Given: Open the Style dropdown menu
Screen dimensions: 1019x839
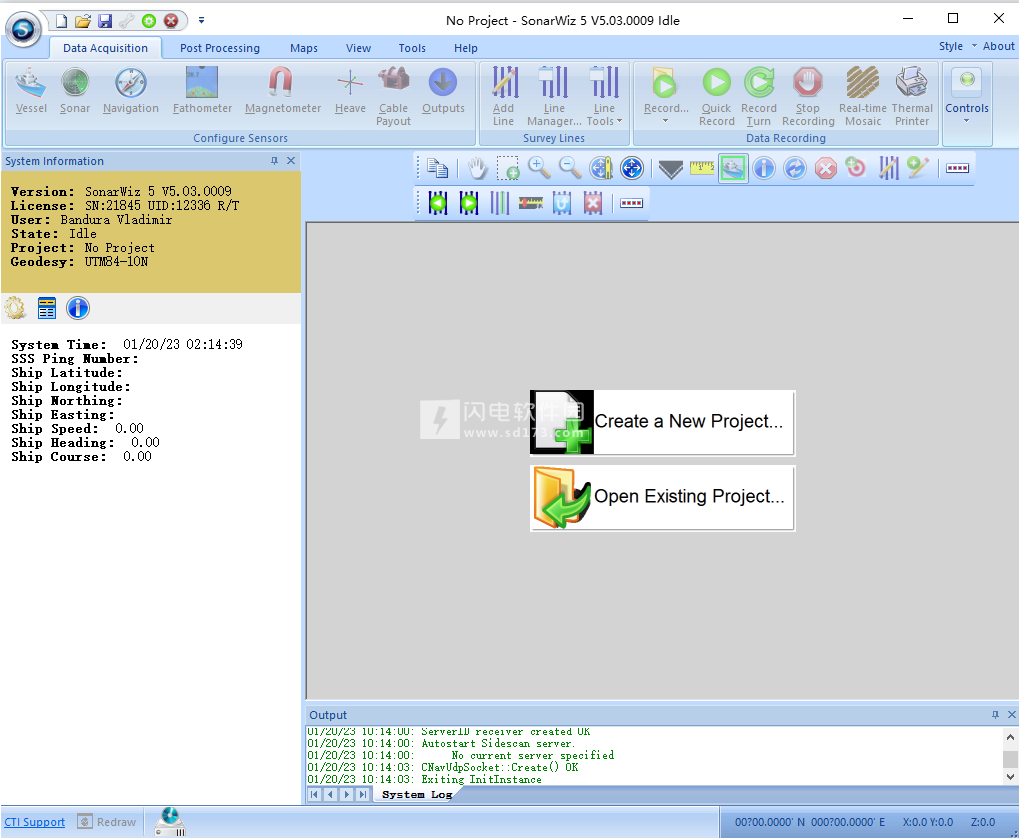Looking at the screenshot, I should coord(957,46).
